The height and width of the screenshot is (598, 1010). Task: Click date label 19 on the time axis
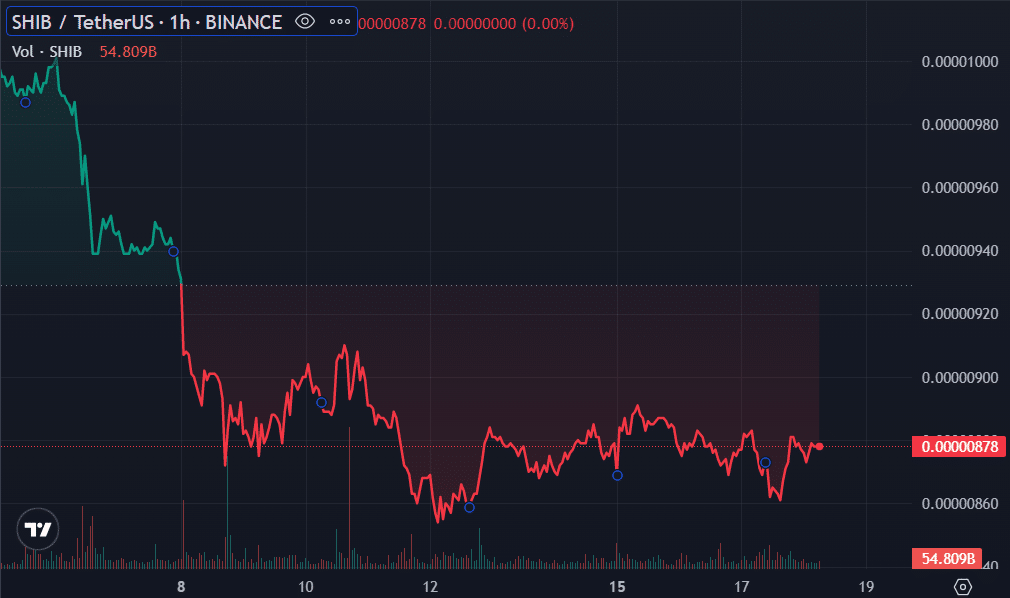tap(866, 586)
